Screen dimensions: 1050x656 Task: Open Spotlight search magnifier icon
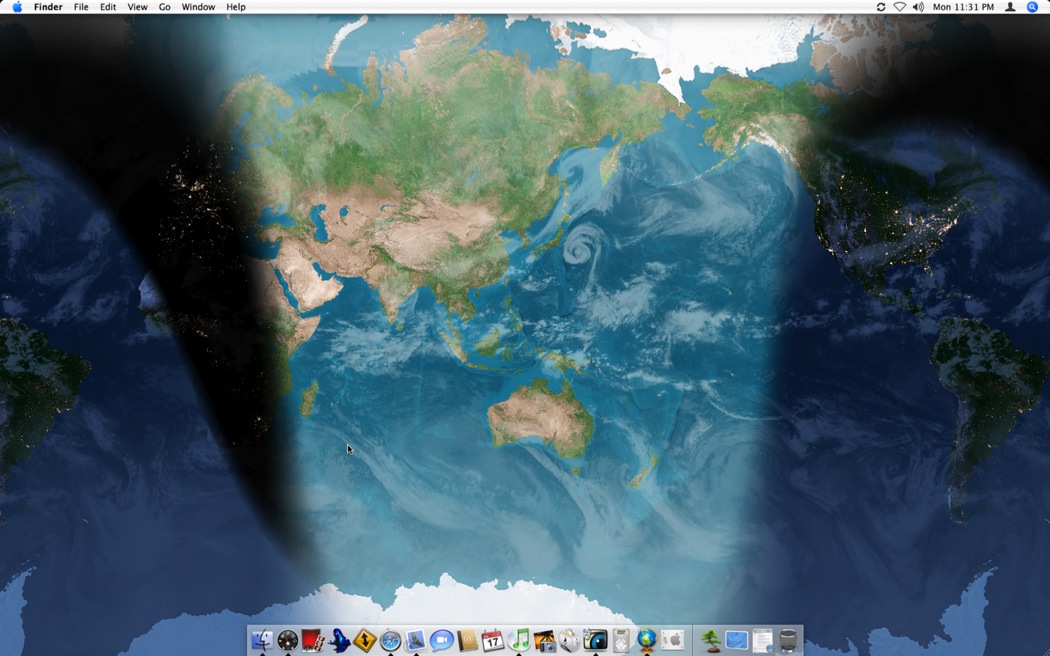(x=1032, y=7)
